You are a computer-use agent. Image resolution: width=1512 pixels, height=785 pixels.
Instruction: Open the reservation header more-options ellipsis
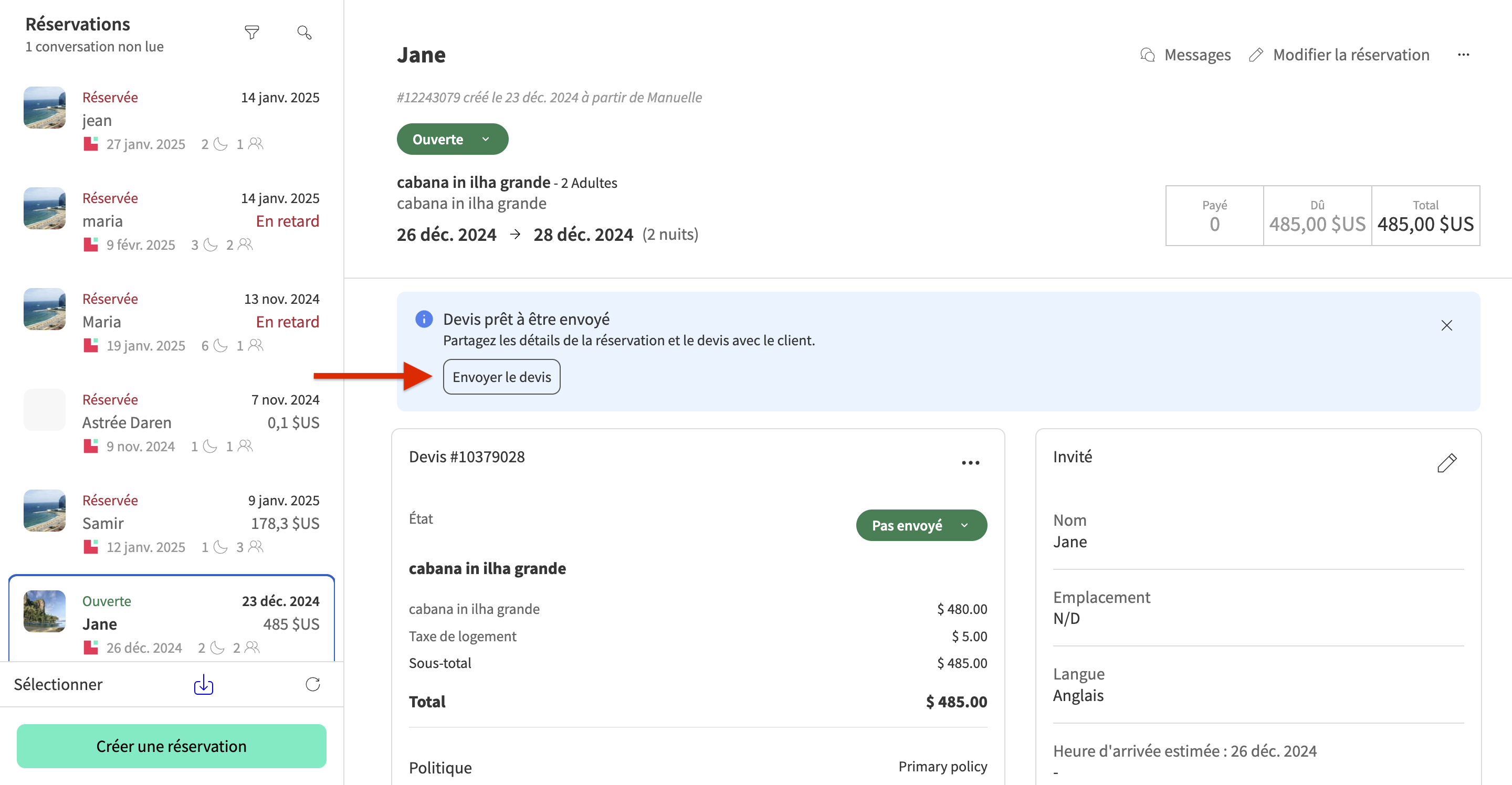coord(1463,55)
